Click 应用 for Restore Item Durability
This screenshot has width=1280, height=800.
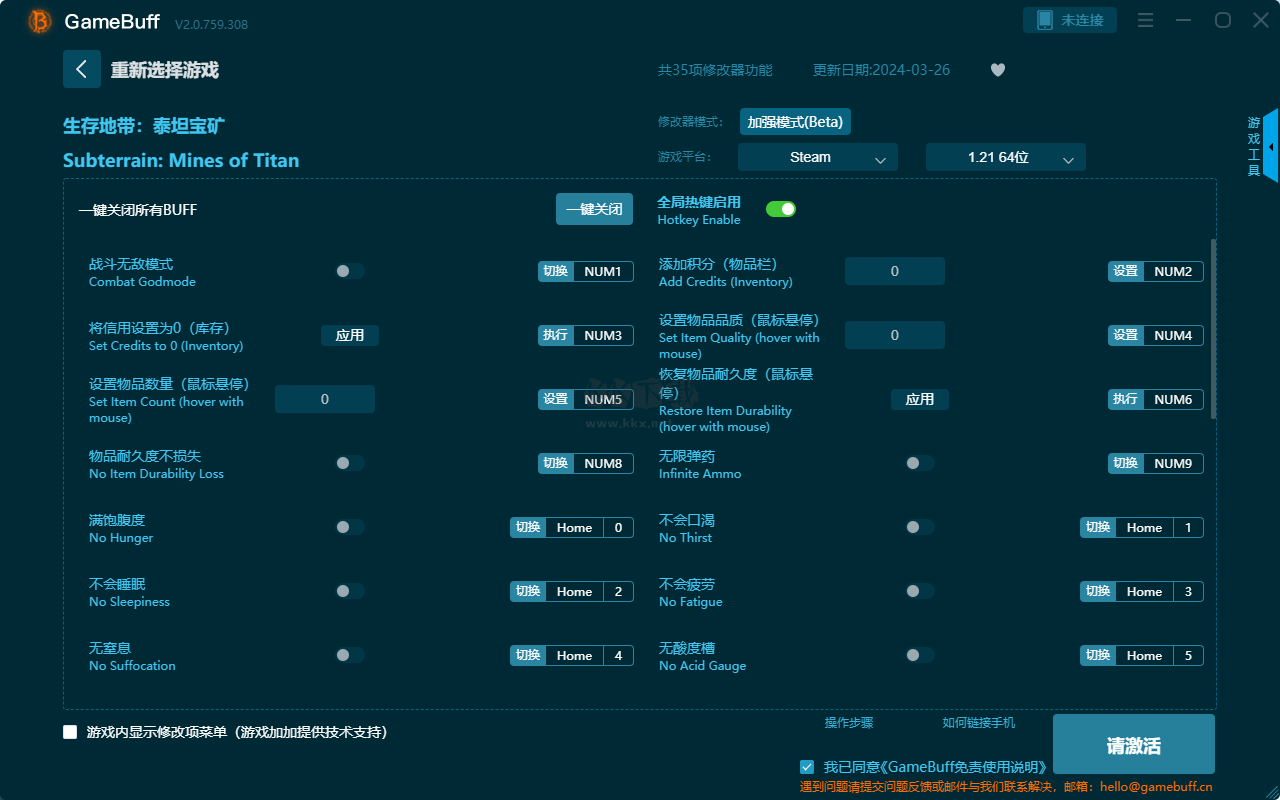[x=920, y=399]
